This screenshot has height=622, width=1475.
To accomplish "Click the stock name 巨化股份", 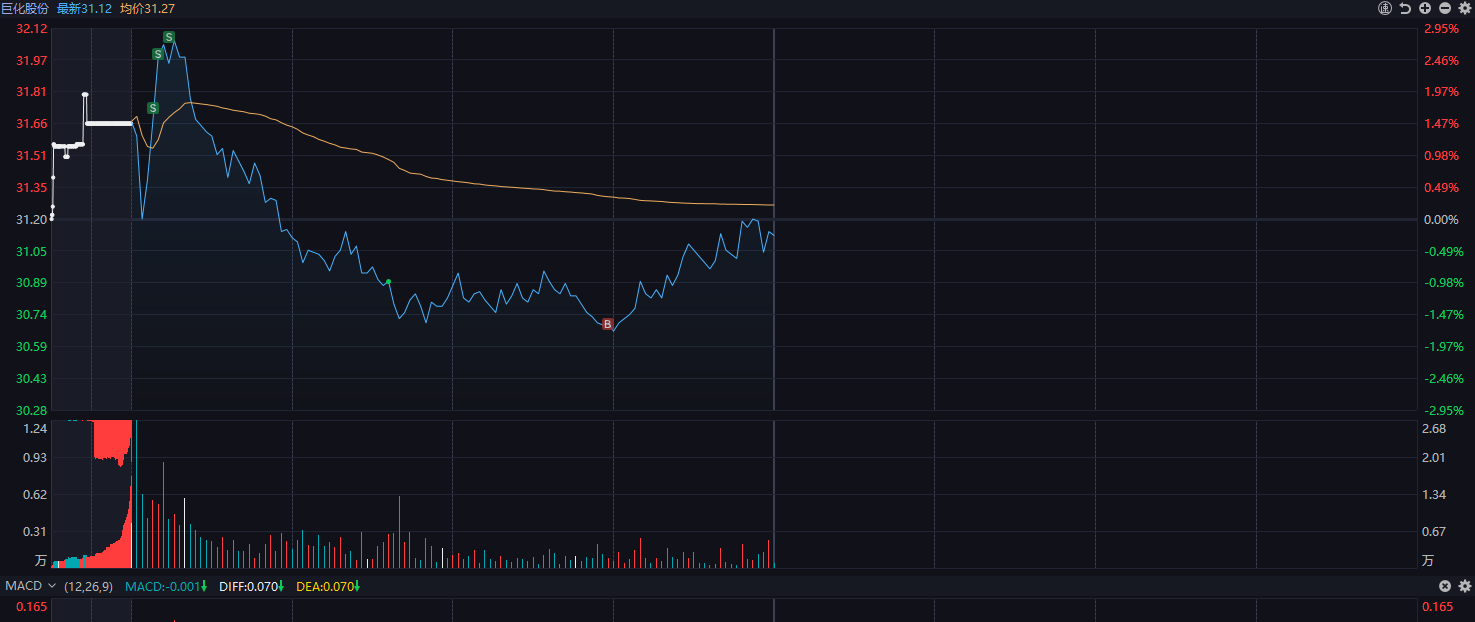I will point(25,8).
